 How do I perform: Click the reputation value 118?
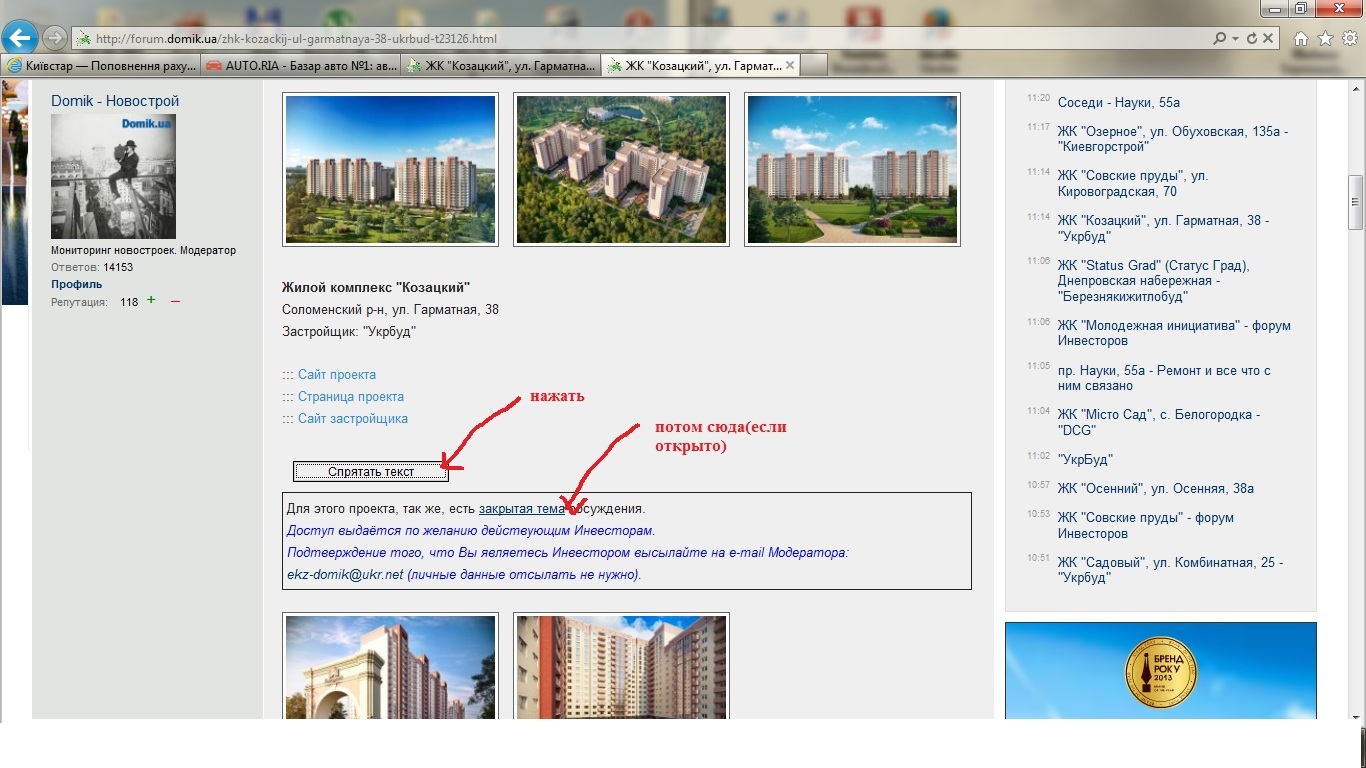[x=129, y=302]
